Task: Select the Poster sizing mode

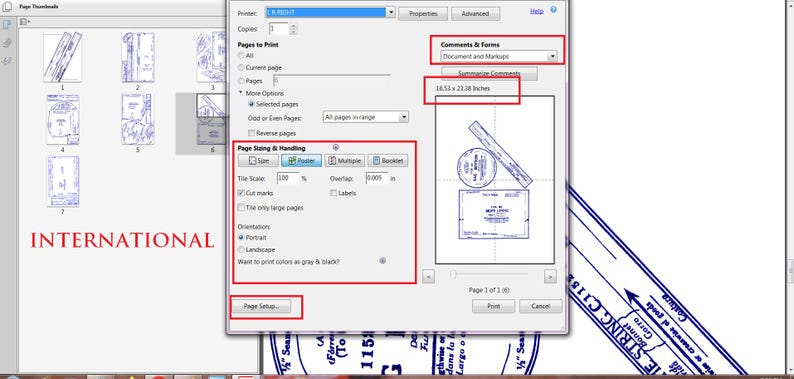Action: point(301,161)
